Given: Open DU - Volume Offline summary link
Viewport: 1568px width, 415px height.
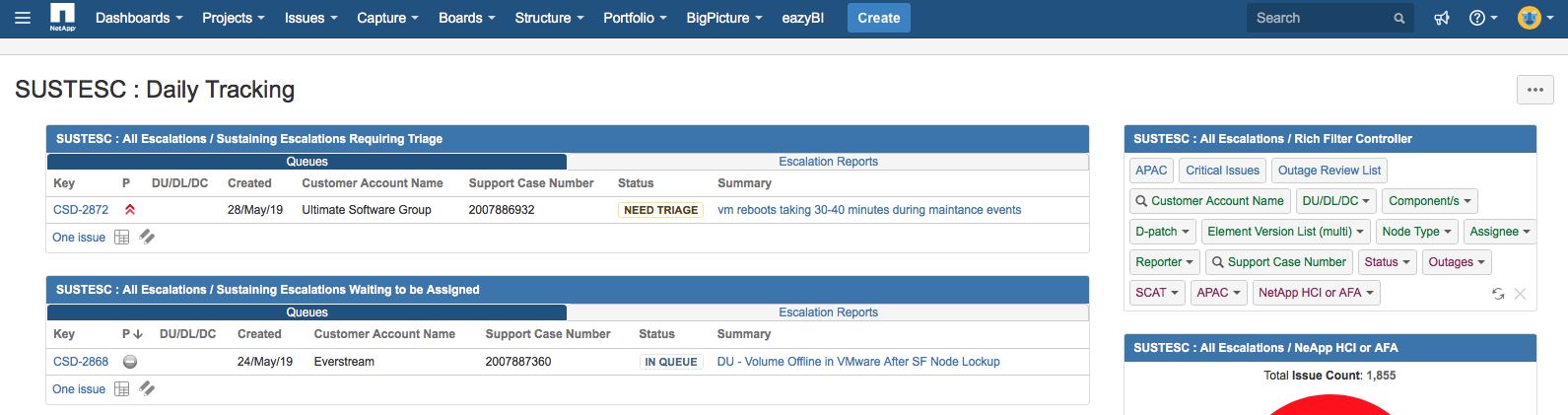Looking at the screenshot, I should 858,362.
